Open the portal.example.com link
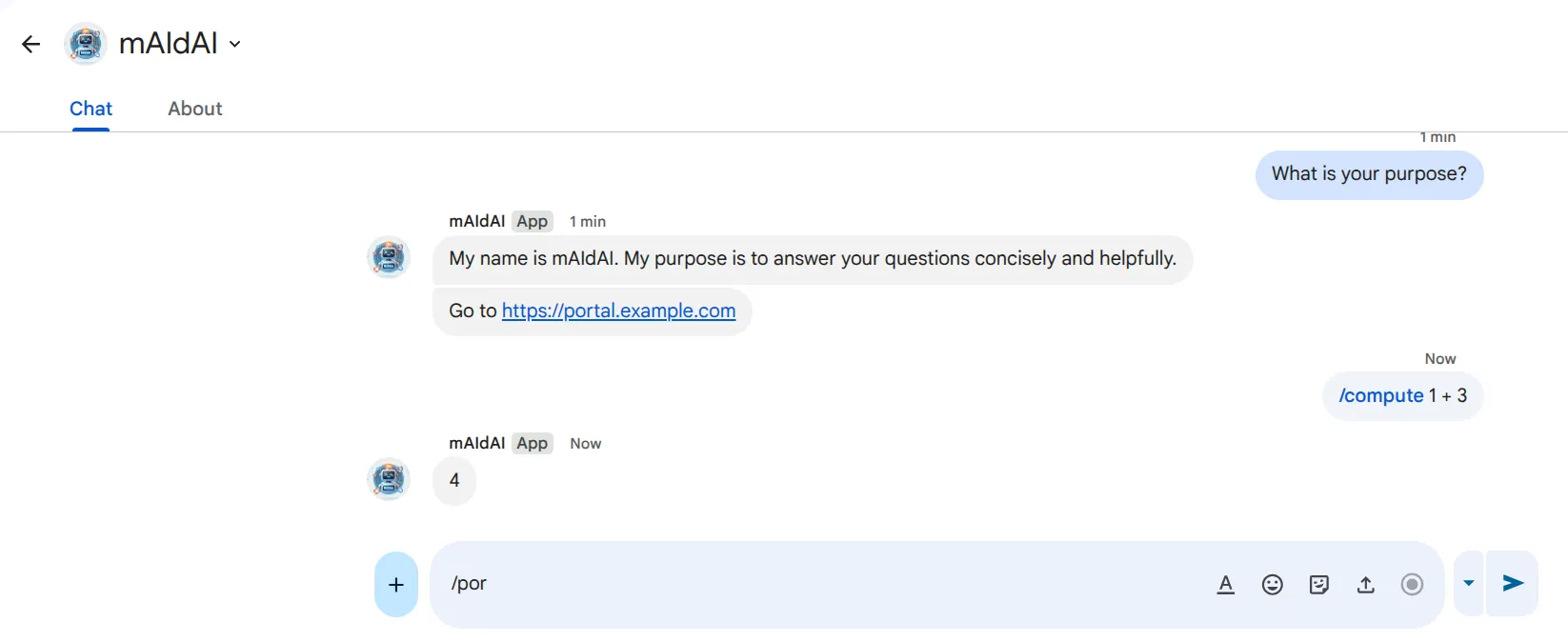Screen dimensions: 1568x642 [x=618, y=311]
